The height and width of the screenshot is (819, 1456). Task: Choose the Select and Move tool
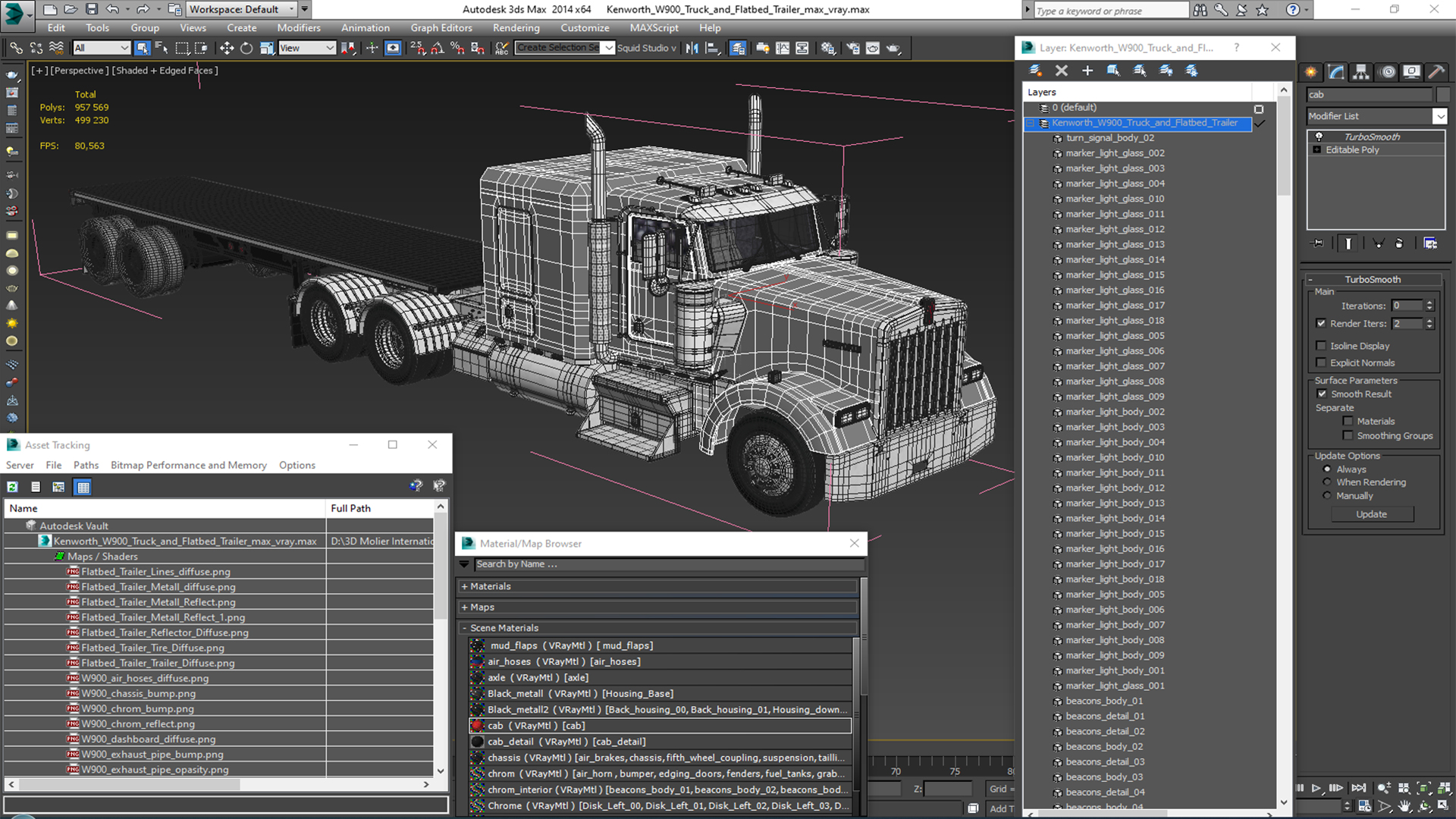(x=226, y=48)
